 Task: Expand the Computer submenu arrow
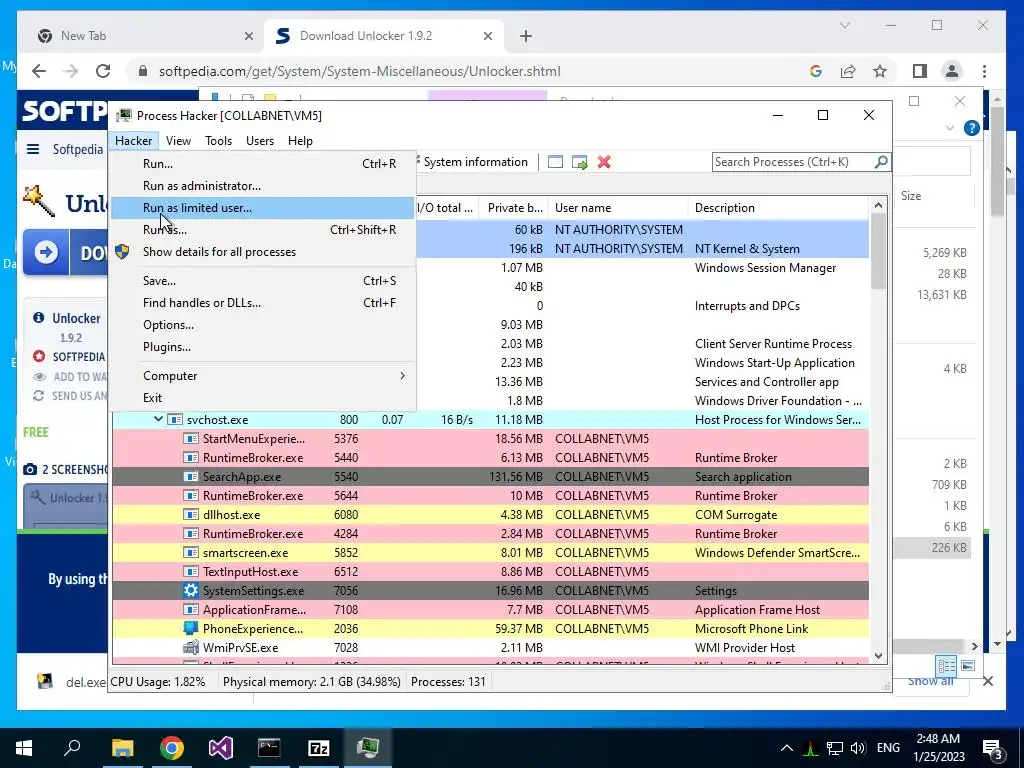[x=402, y=376]
